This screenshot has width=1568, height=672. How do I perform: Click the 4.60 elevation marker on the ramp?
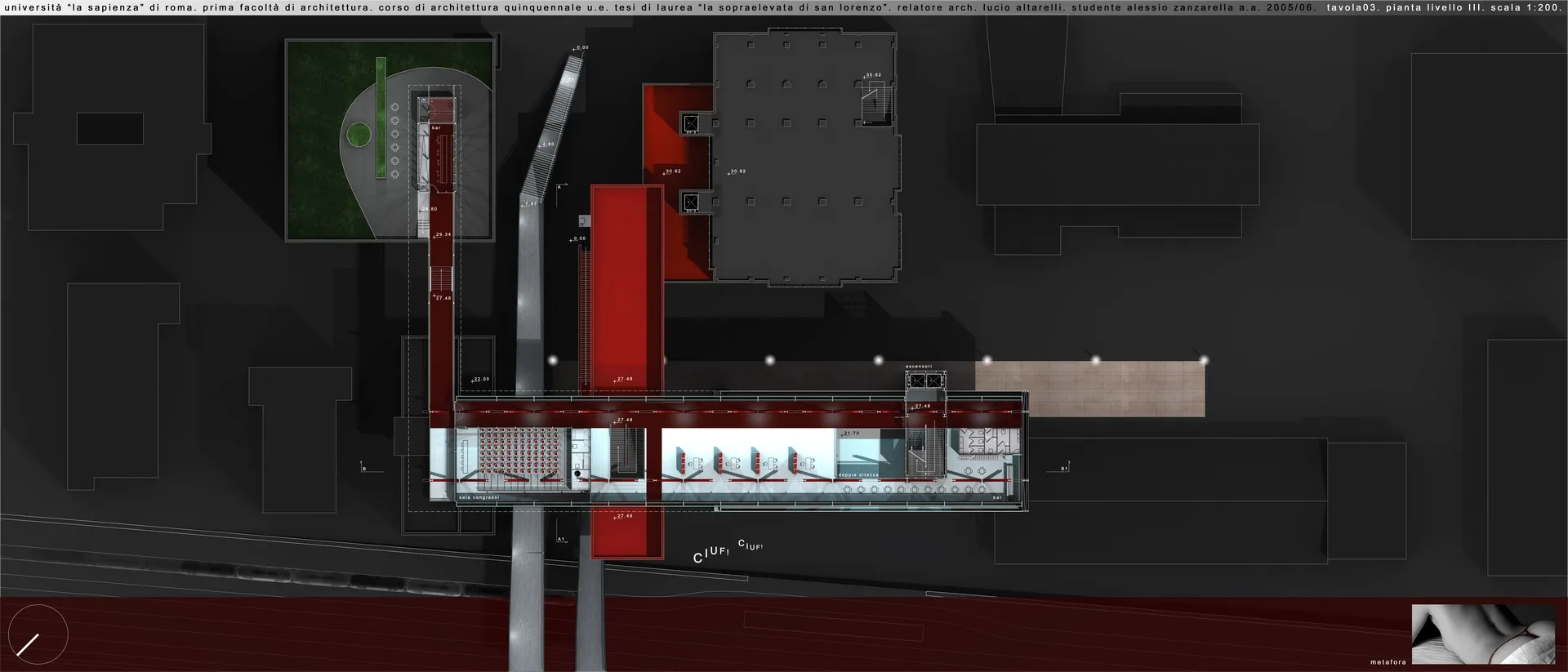[x=547, y=145]
